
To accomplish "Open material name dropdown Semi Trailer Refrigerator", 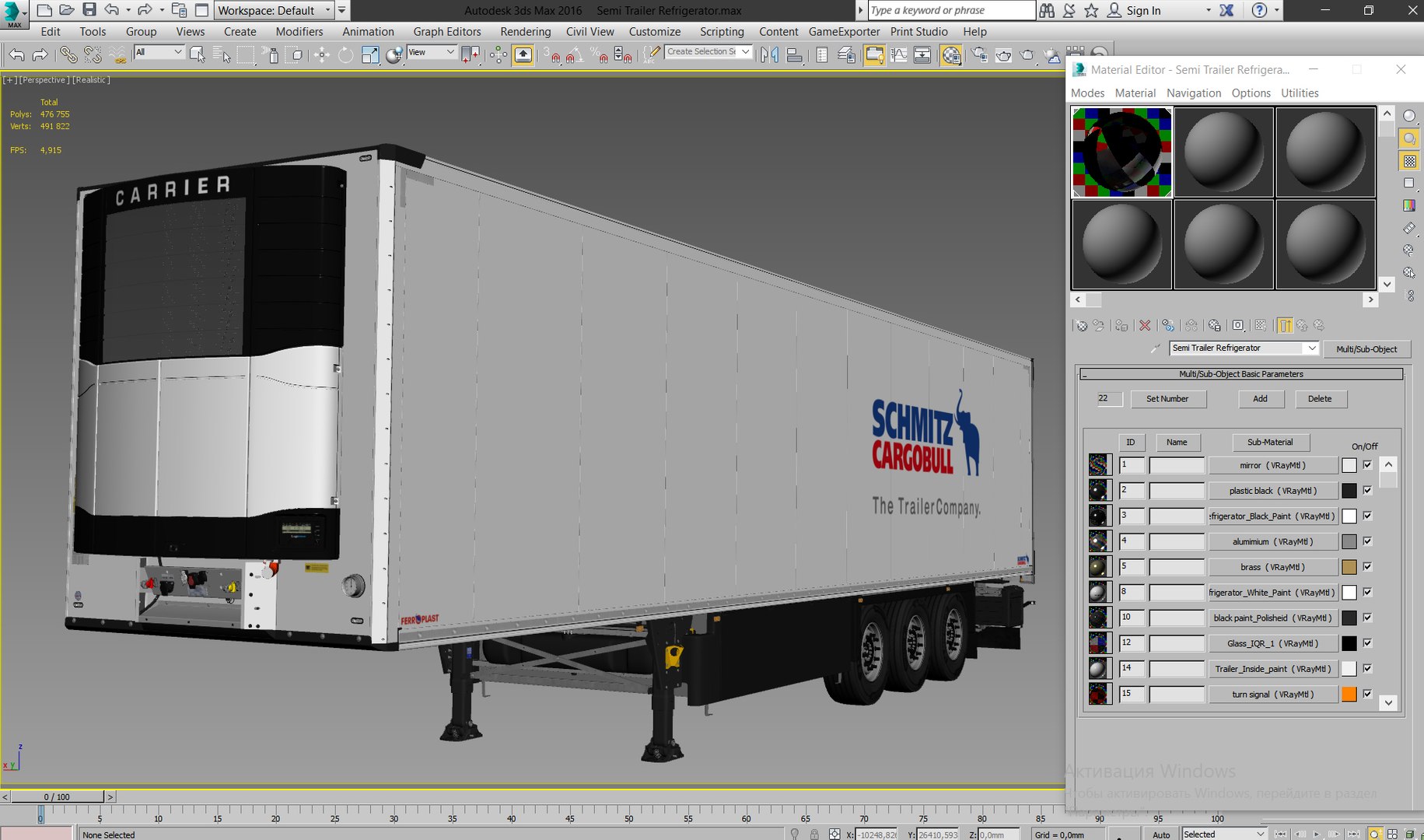I will click(x=1244, y=348).
